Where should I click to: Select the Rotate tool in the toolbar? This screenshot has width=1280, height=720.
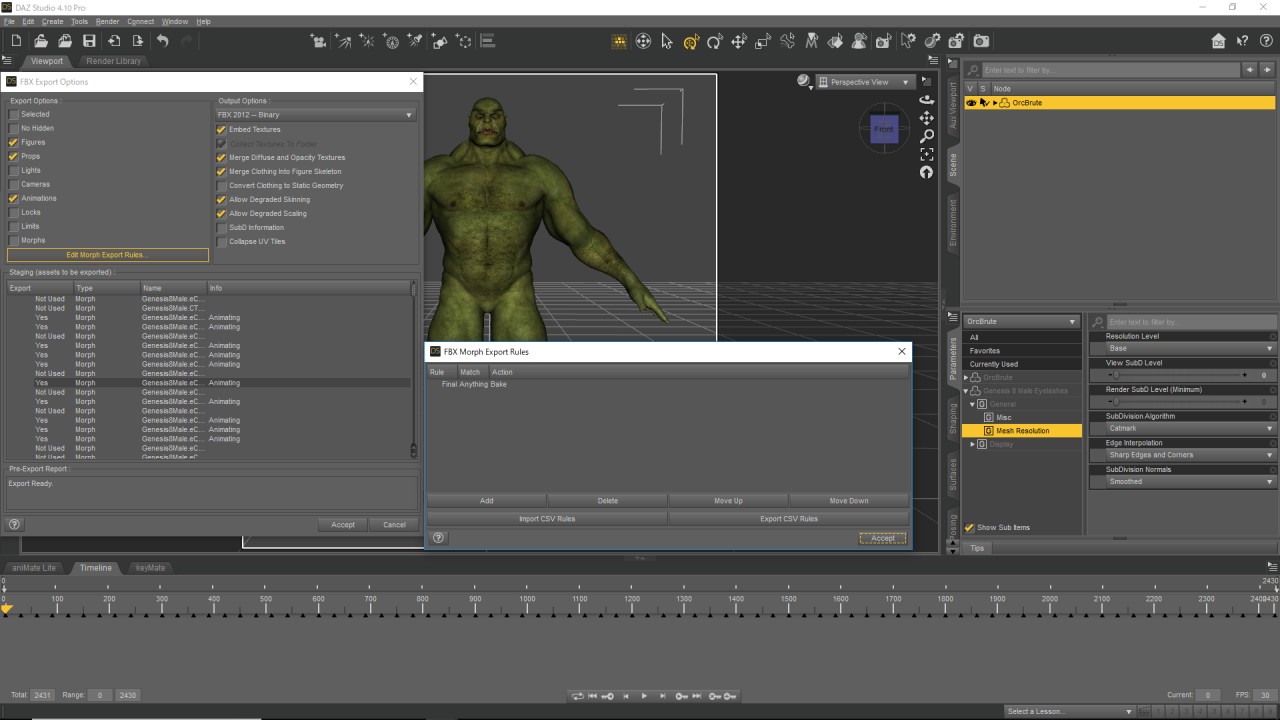[715, 41]
